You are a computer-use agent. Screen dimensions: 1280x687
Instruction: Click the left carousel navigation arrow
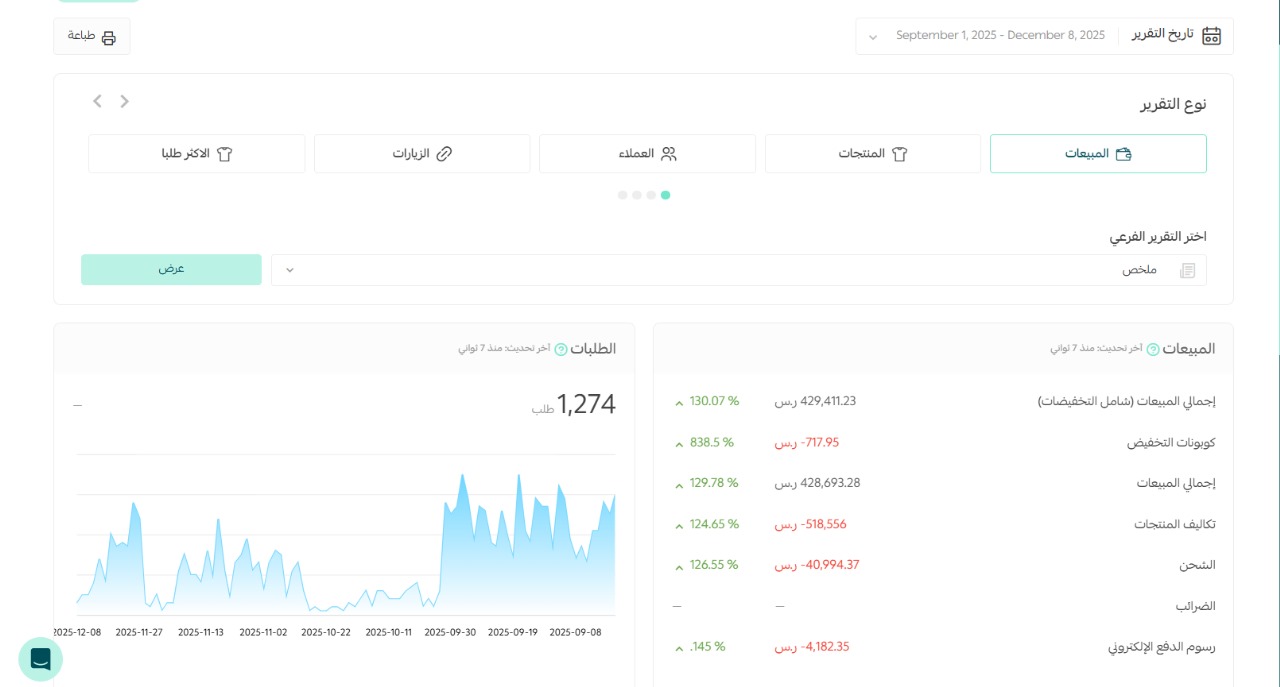[97, 101]
